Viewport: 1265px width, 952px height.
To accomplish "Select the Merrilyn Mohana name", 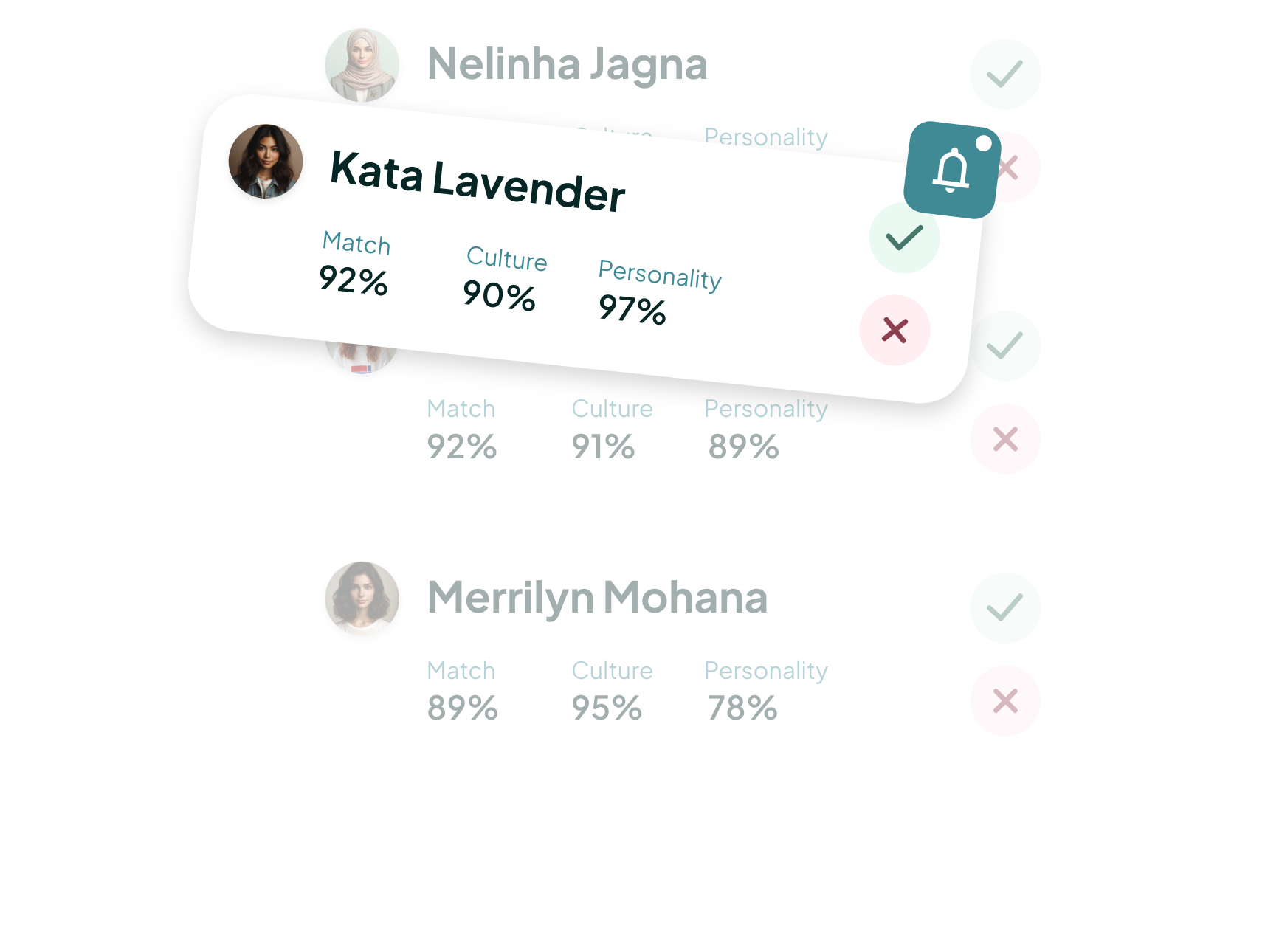I will pos(597,597).
